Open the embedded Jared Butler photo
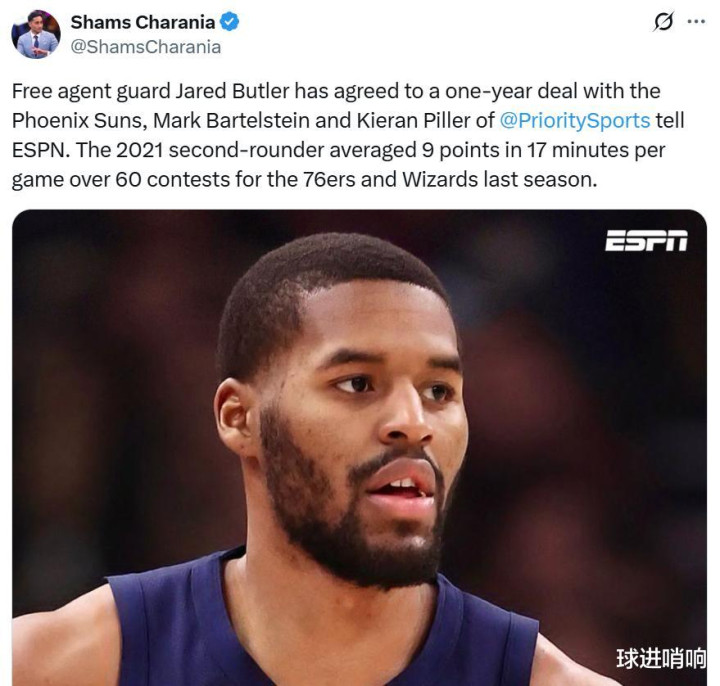The width and height of the screenshot is (720, 686). coord(360,448)
